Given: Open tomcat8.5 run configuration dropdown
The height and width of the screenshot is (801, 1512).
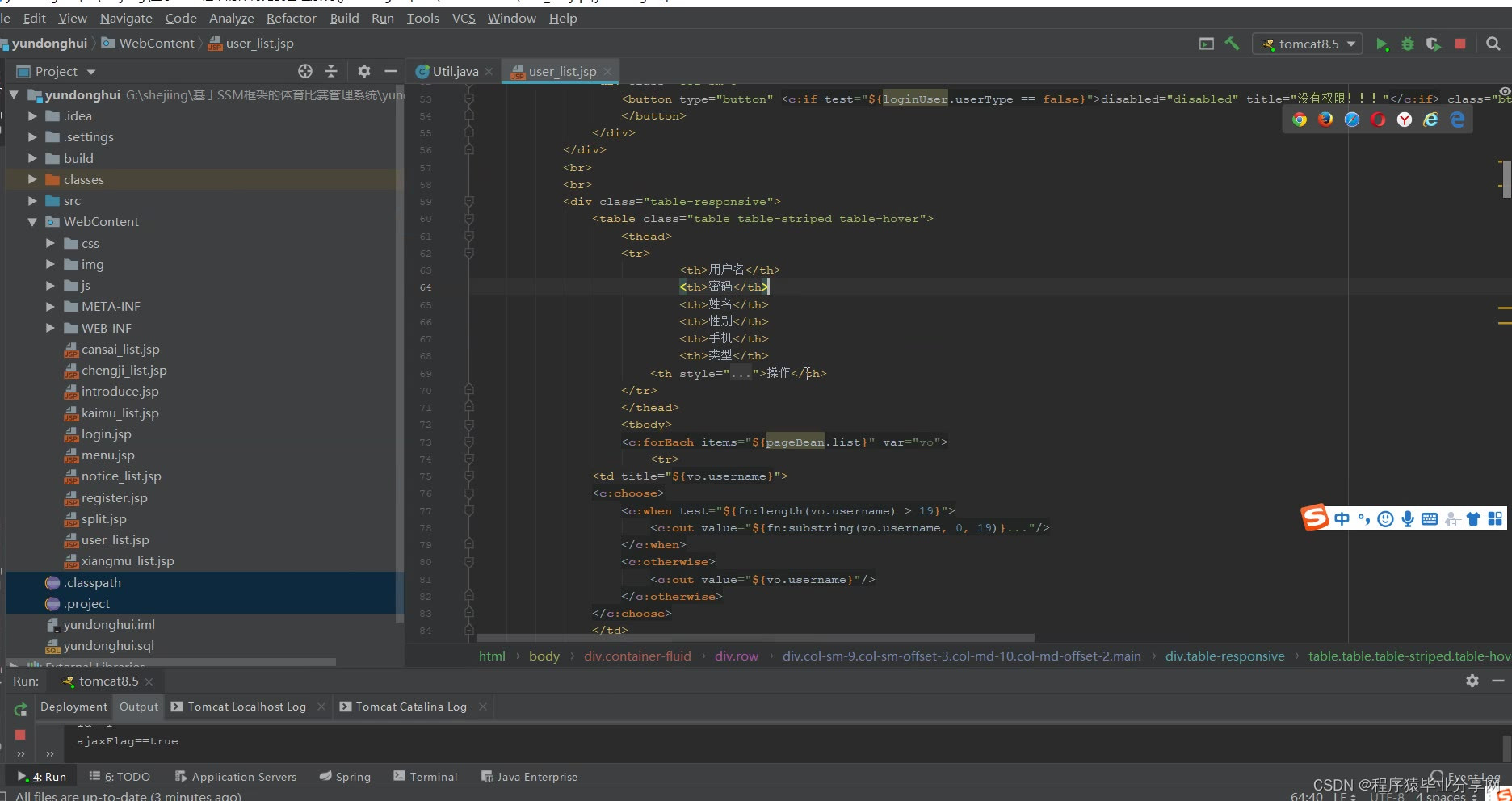Looking at the screenshot, I should click(x=1308, y=44).
